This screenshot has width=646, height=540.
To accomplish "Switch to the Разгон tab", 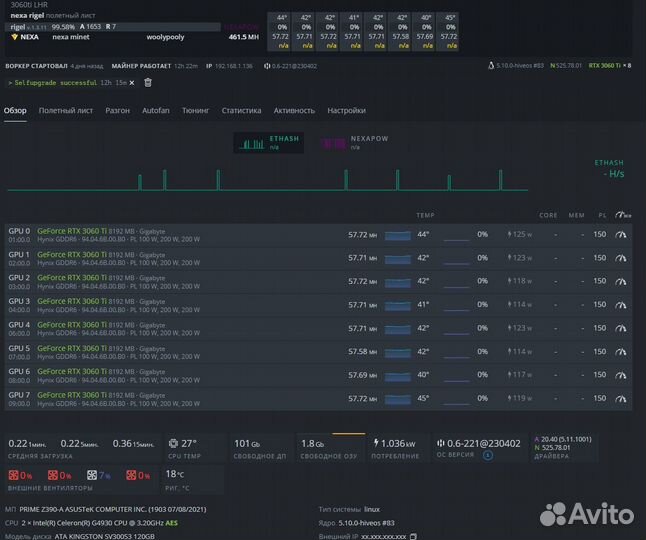I will [x=117, y=111].
